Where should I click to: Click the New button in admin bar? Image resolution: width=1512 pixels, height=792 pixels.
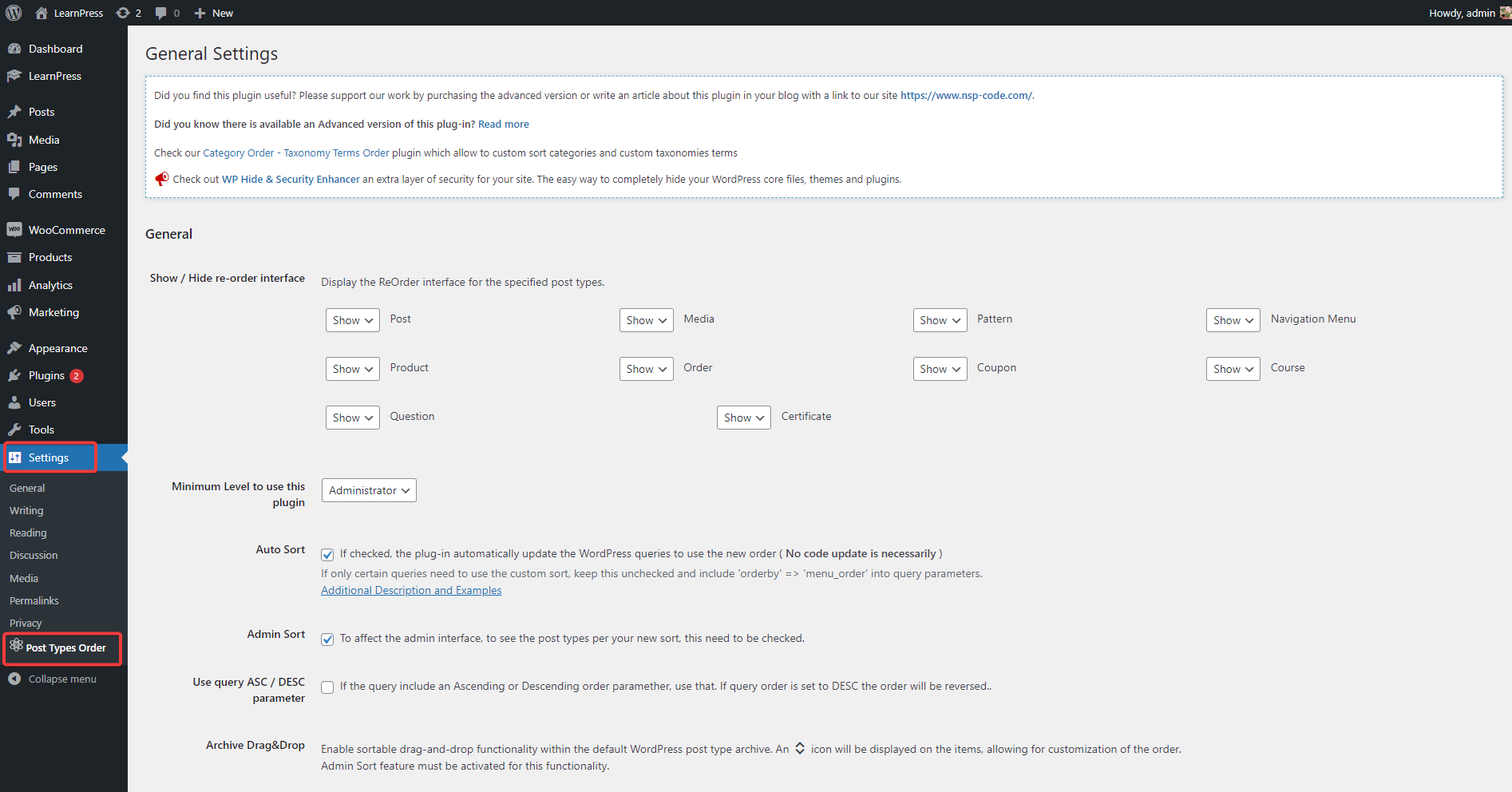coord(214,13)
